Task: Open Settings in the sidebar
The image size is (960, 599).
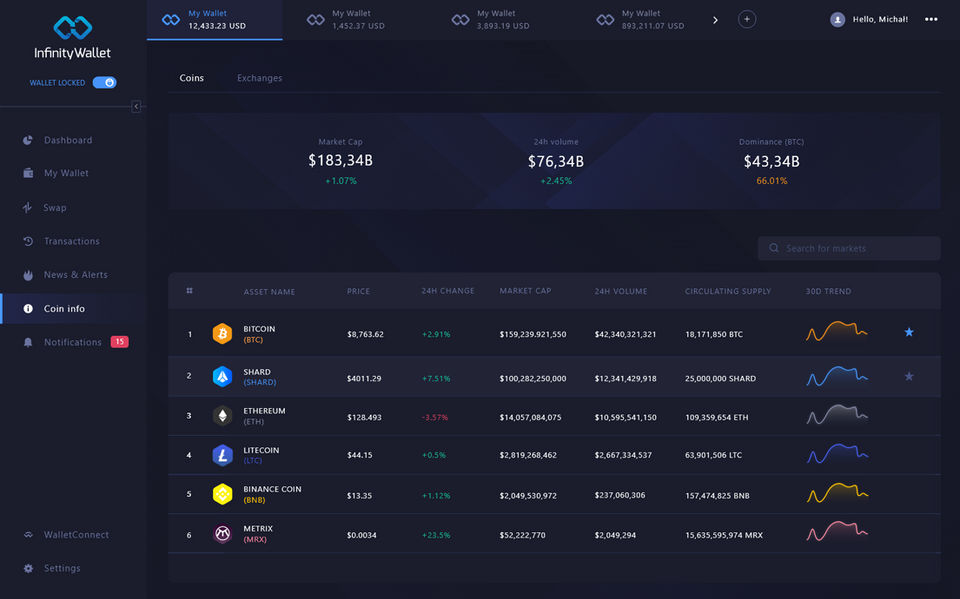Action: 62,568
